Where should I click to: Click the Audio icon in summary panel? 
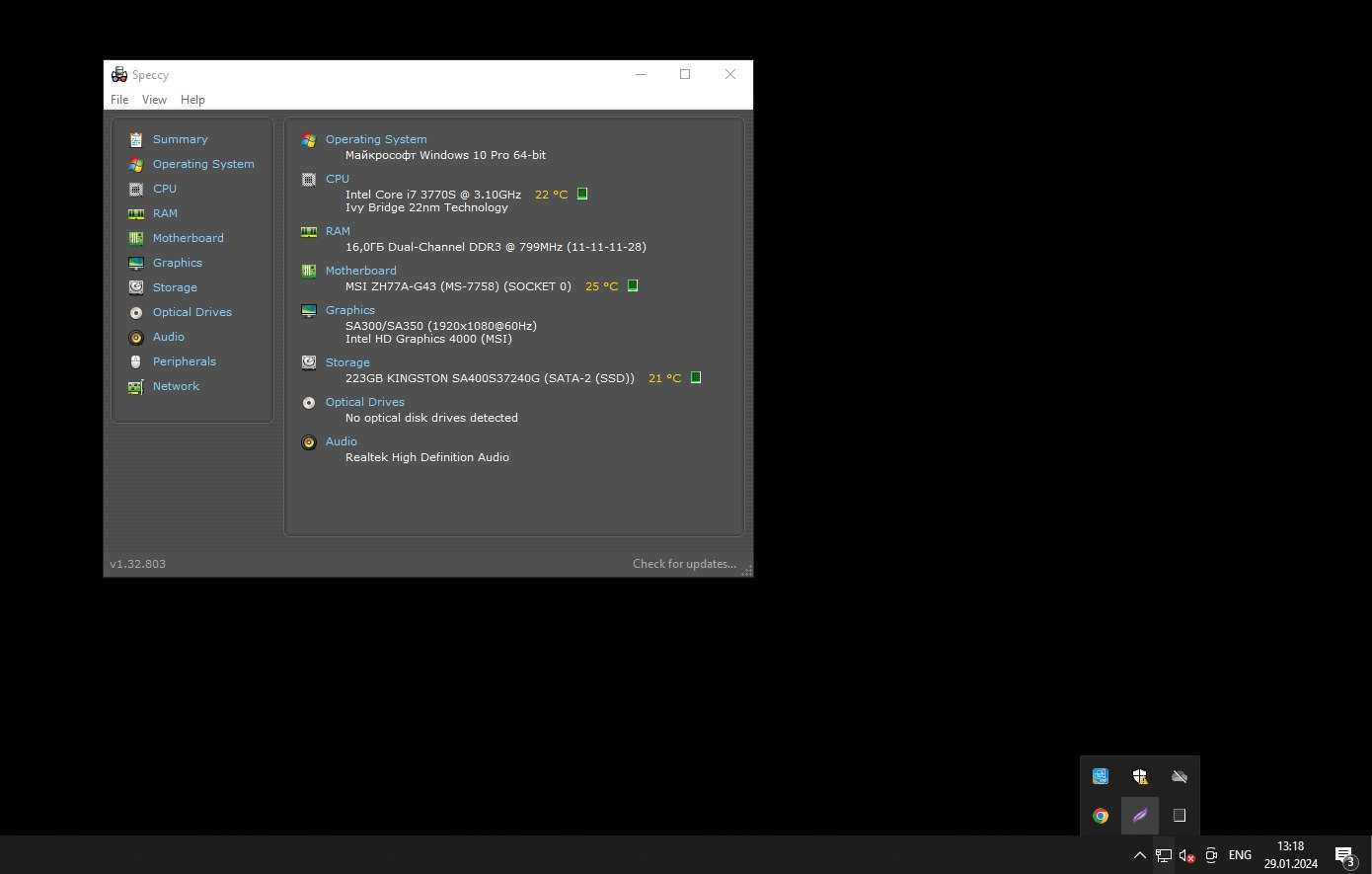309,442
